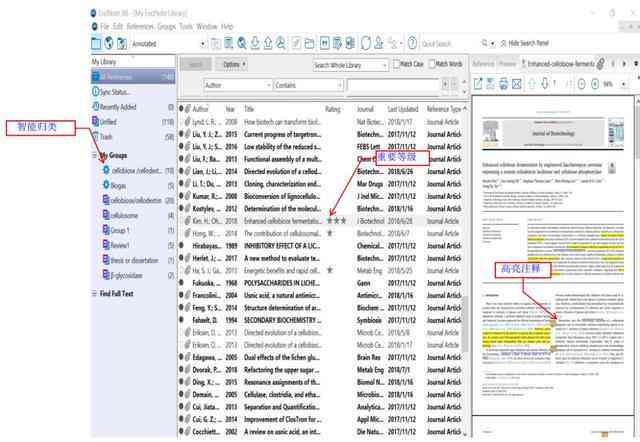The image size is (640, 442).
Task: Click the PDF preview vertical scrollbar
Action: [637, 131]
